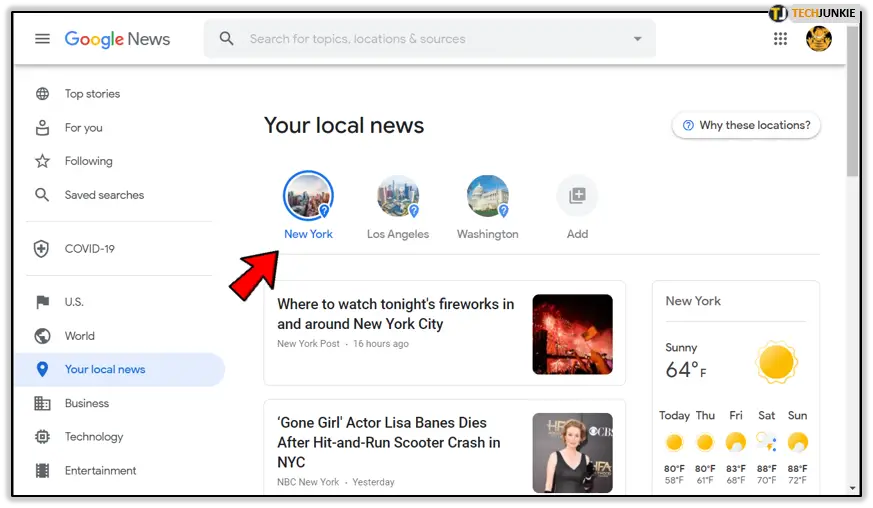Image resolution: width=873 pixels, height=508 pixels.
Task: Click the COVID-19 shield icon
Action: [x=41, y=248]
